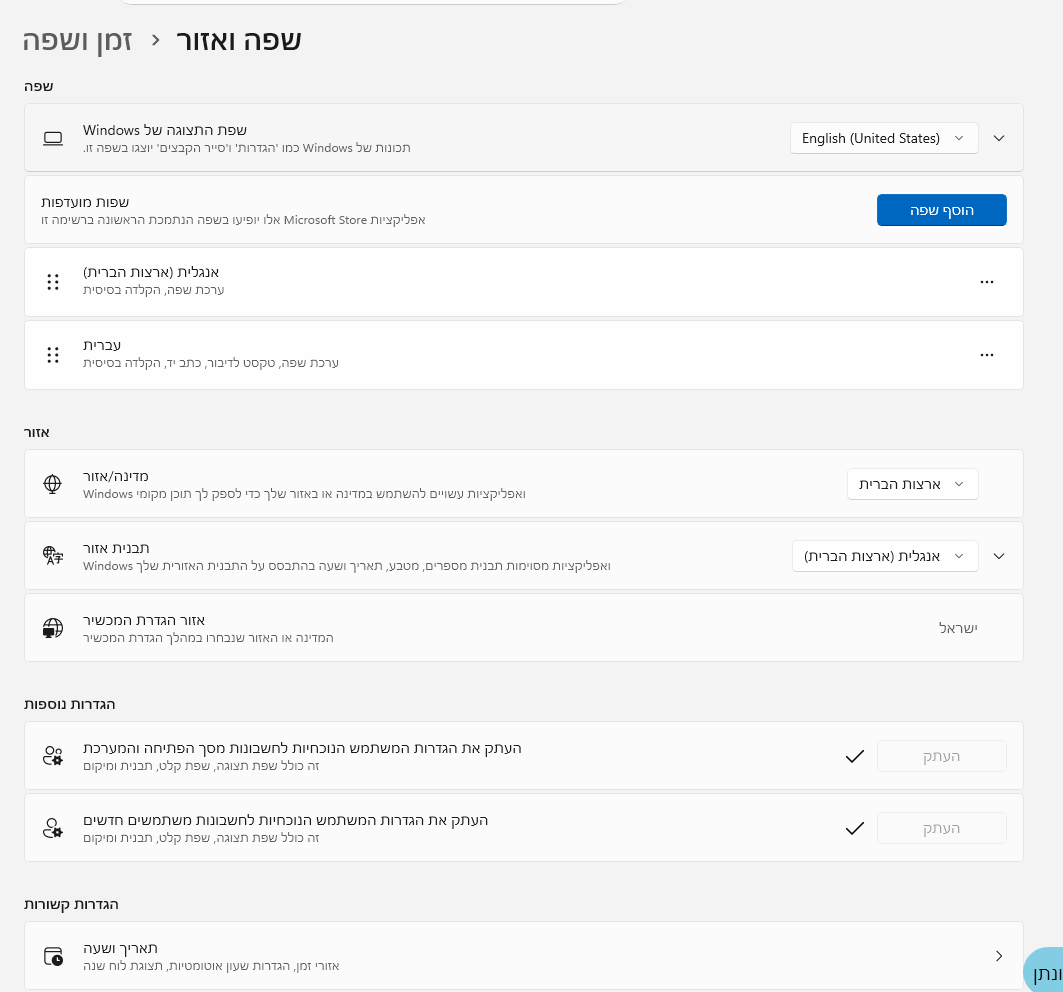1063x992 pixels.
Task: Open more options for אנגלית (ארצות הברית)
Action: click(987, 282)
